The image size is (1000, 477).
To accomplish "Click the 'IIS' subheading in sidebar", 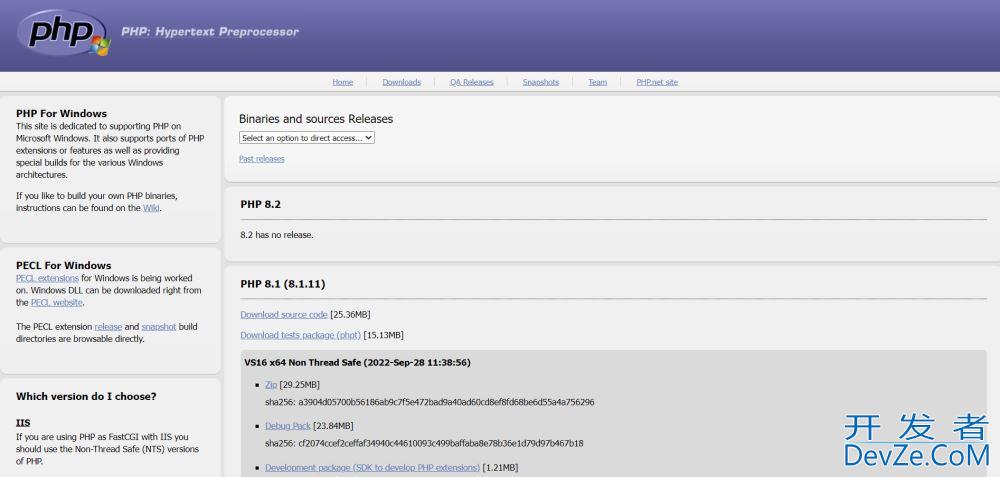I will pos(23,423).
